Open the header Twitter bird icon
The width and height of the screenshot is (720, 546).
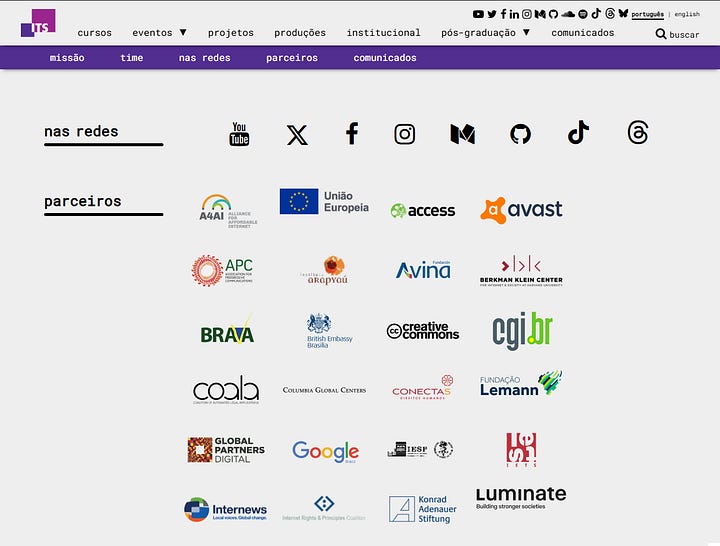coord(492,14)
